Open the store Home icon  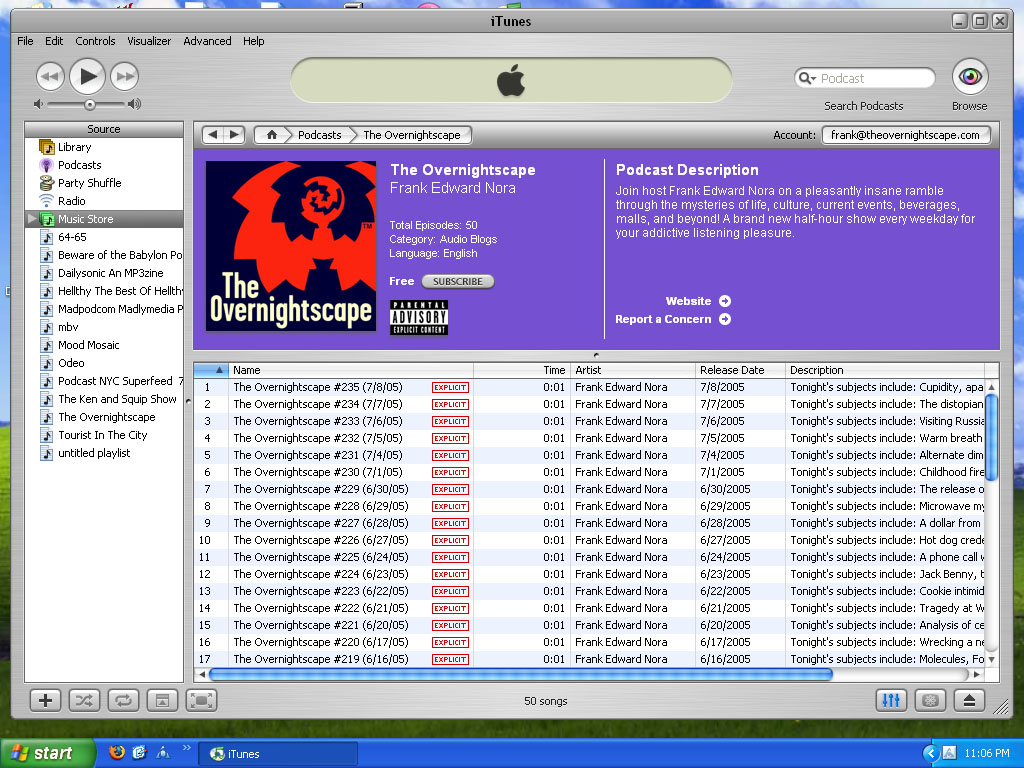pyautogui.click(x=272, y=135)
